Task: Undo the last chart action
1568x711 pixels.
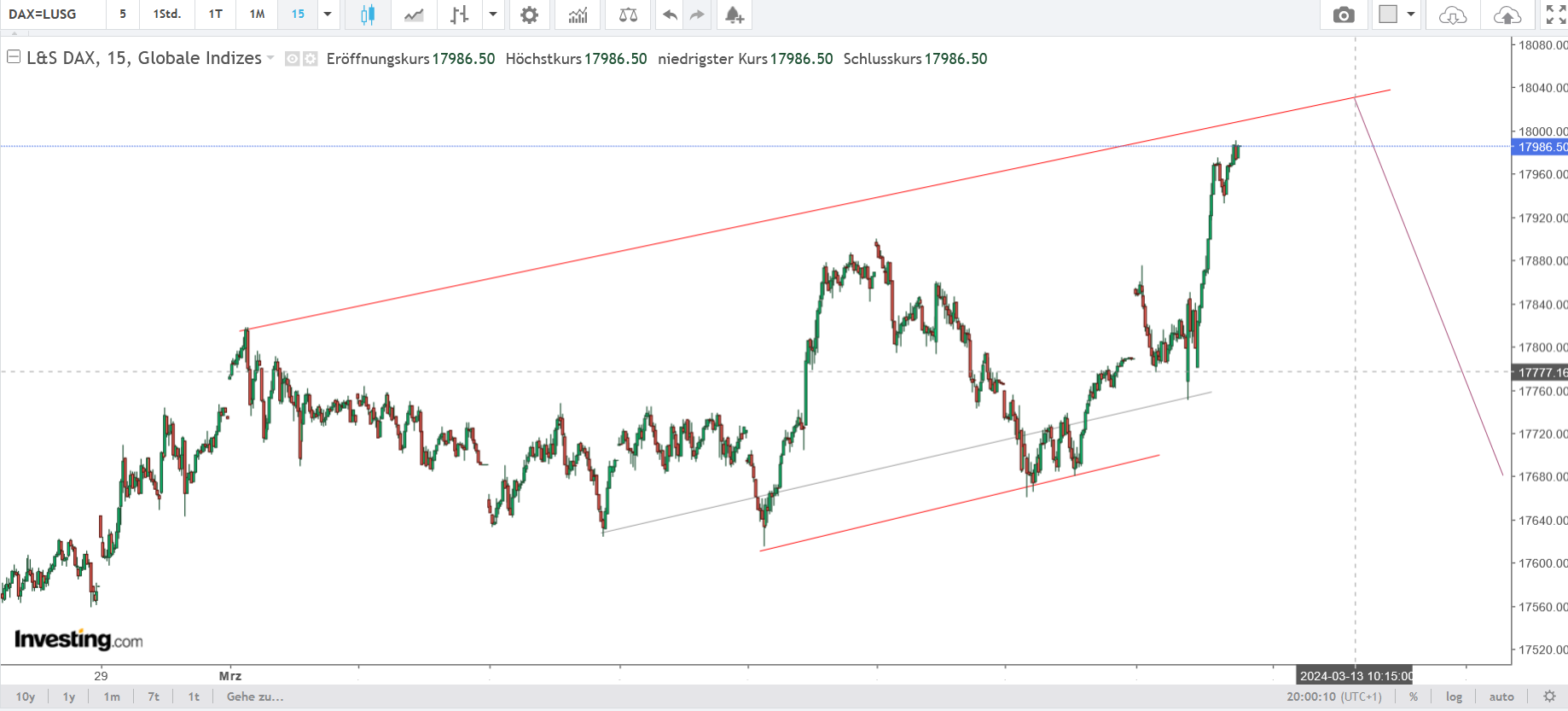Action: pyautogui.click(x=671, y=15)
